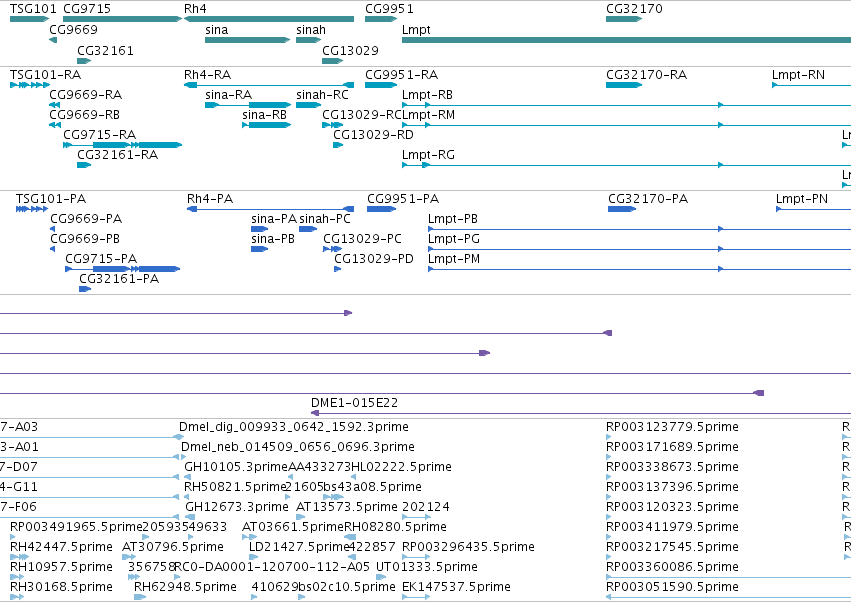
Task: Select the CG9669 gene label
Action: click(x=73, y=30)
